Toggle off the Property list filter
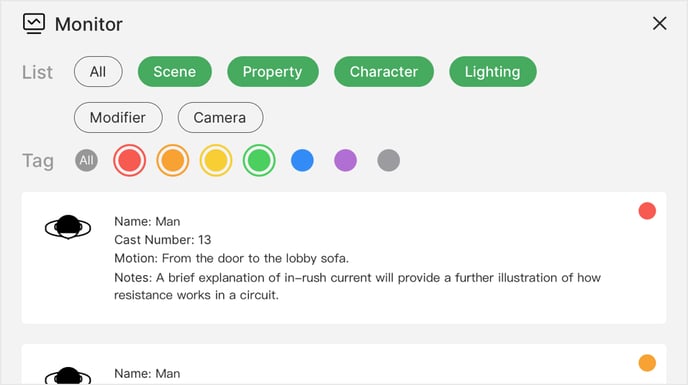Viewport: 688px width, 385px height. tap(272, 72)
